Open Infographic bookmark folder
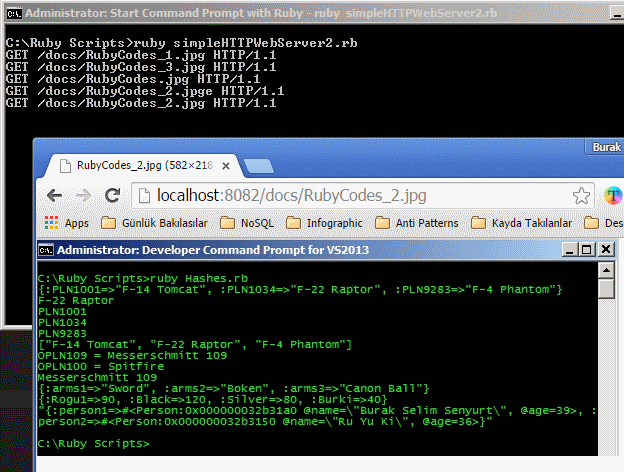 324,223
